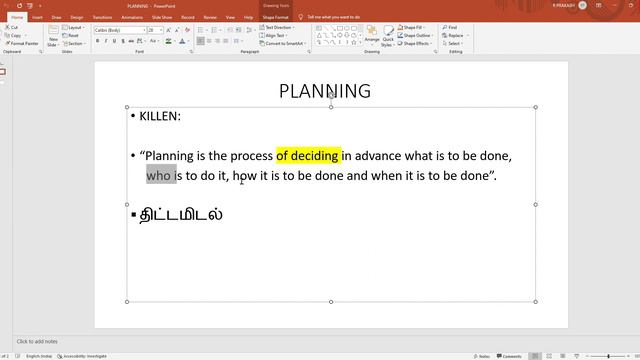Activate the Format Painter
This screenshot has height=360, width=640.
(22, 43)
